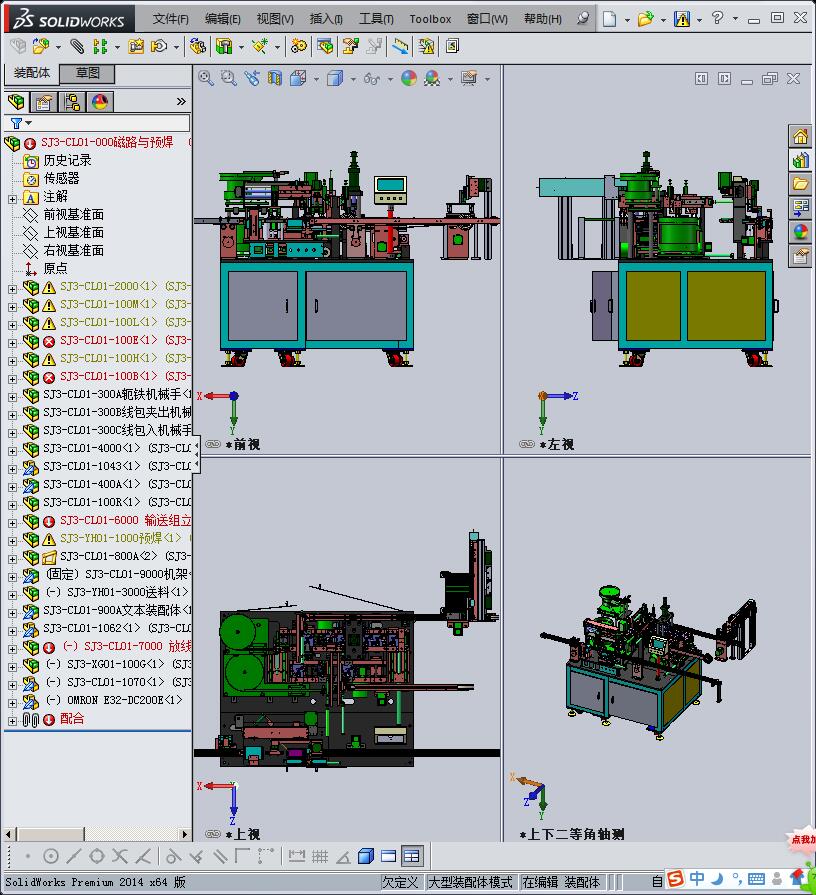Click the Edit Appearance color ball icon
This screenshot has height=895, width=816.
tap(409, 78)
